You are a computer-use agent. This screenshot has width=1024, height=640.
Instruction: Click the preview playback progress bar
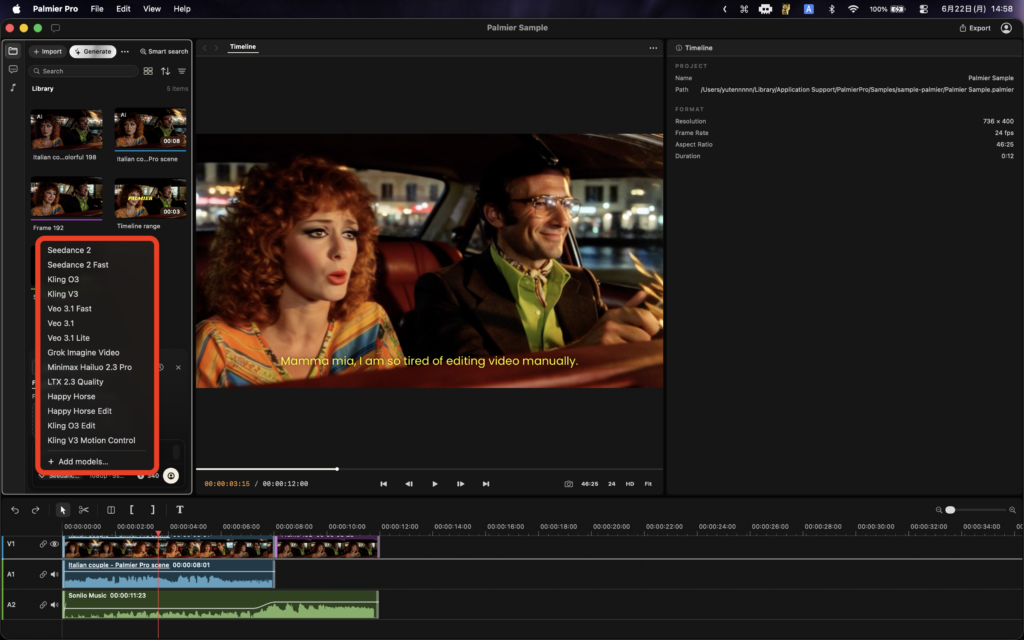(x=429, y=469)
